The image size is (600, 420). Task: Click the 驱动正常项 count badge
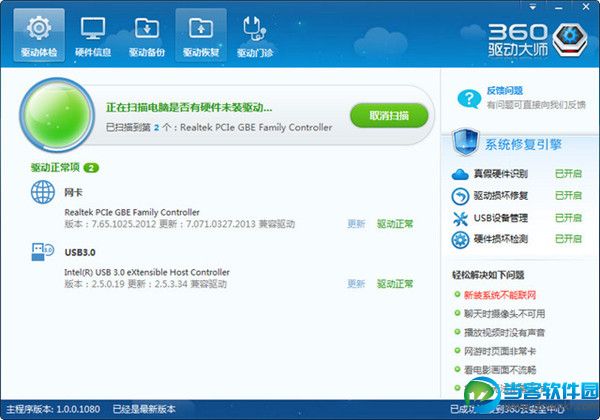coord(91,168)
